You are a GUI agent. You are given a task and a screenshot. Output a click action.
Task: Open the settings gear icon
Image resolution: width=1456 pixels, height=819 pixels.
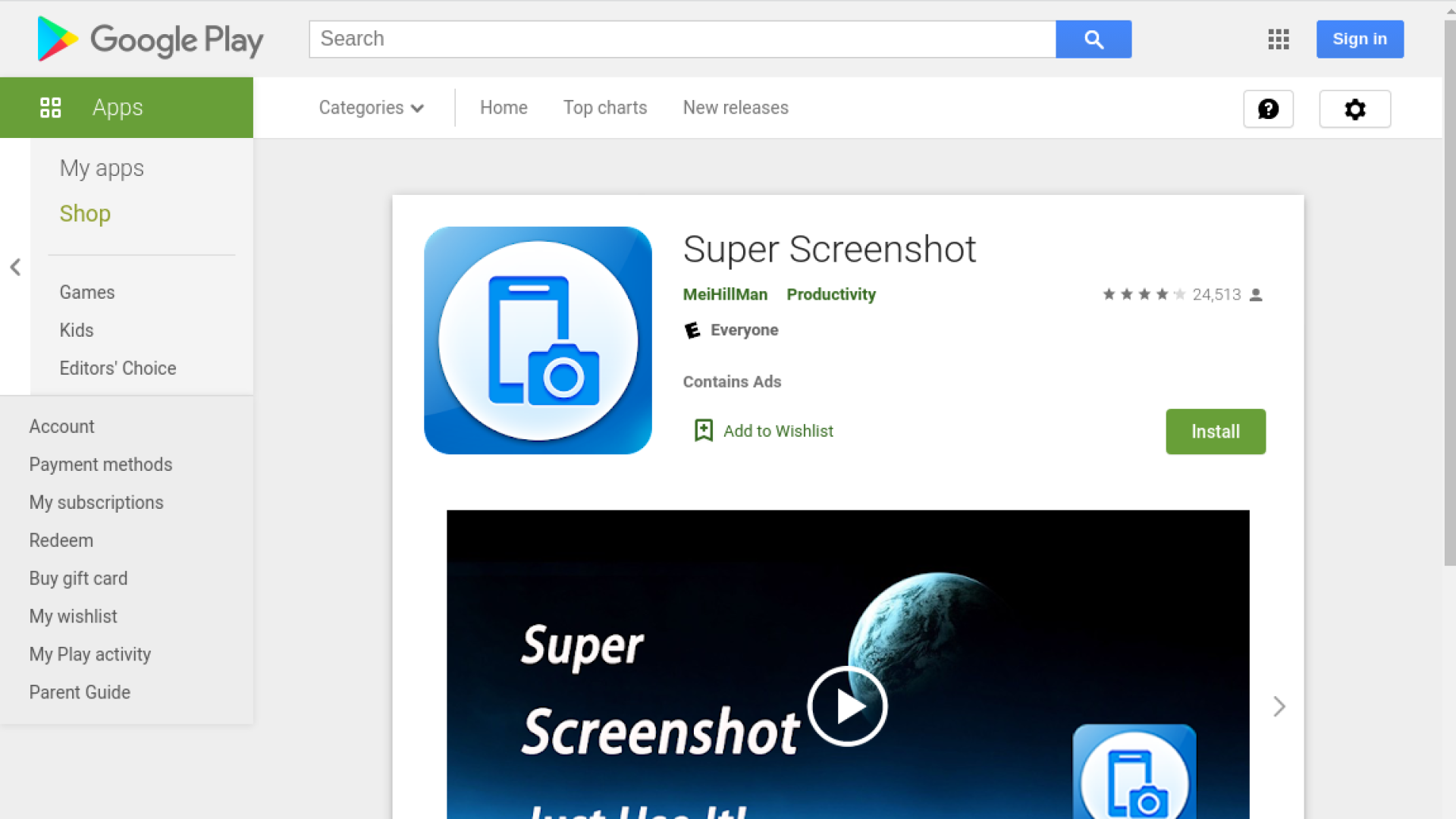pos(1354,109)
